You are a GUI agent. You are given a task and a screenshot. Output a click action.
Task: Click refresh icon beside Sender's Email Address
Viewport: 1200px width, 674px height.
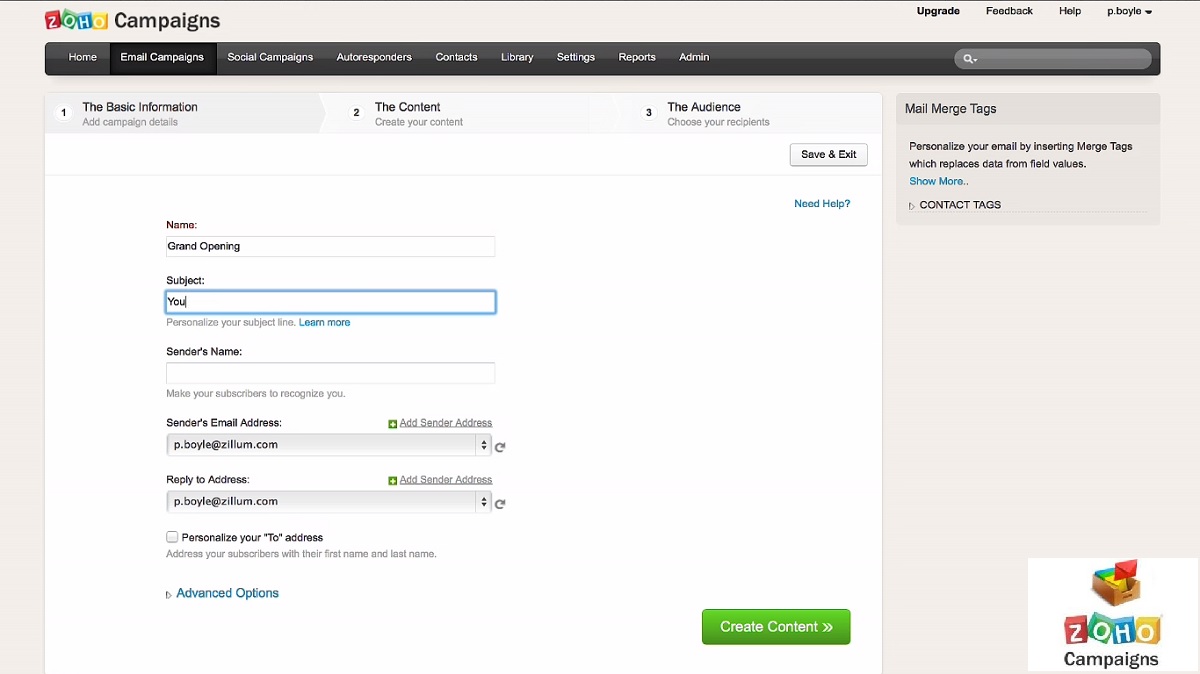(500, 447)
